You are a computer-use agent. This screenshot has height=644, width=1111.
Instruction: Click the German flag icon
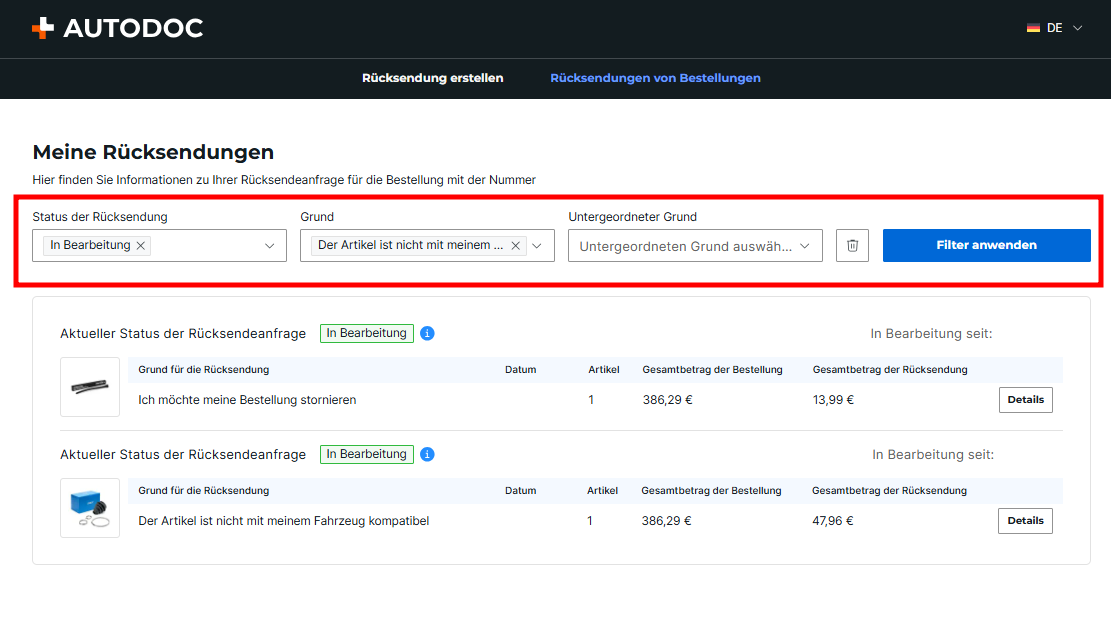[x=1033, y=28]
